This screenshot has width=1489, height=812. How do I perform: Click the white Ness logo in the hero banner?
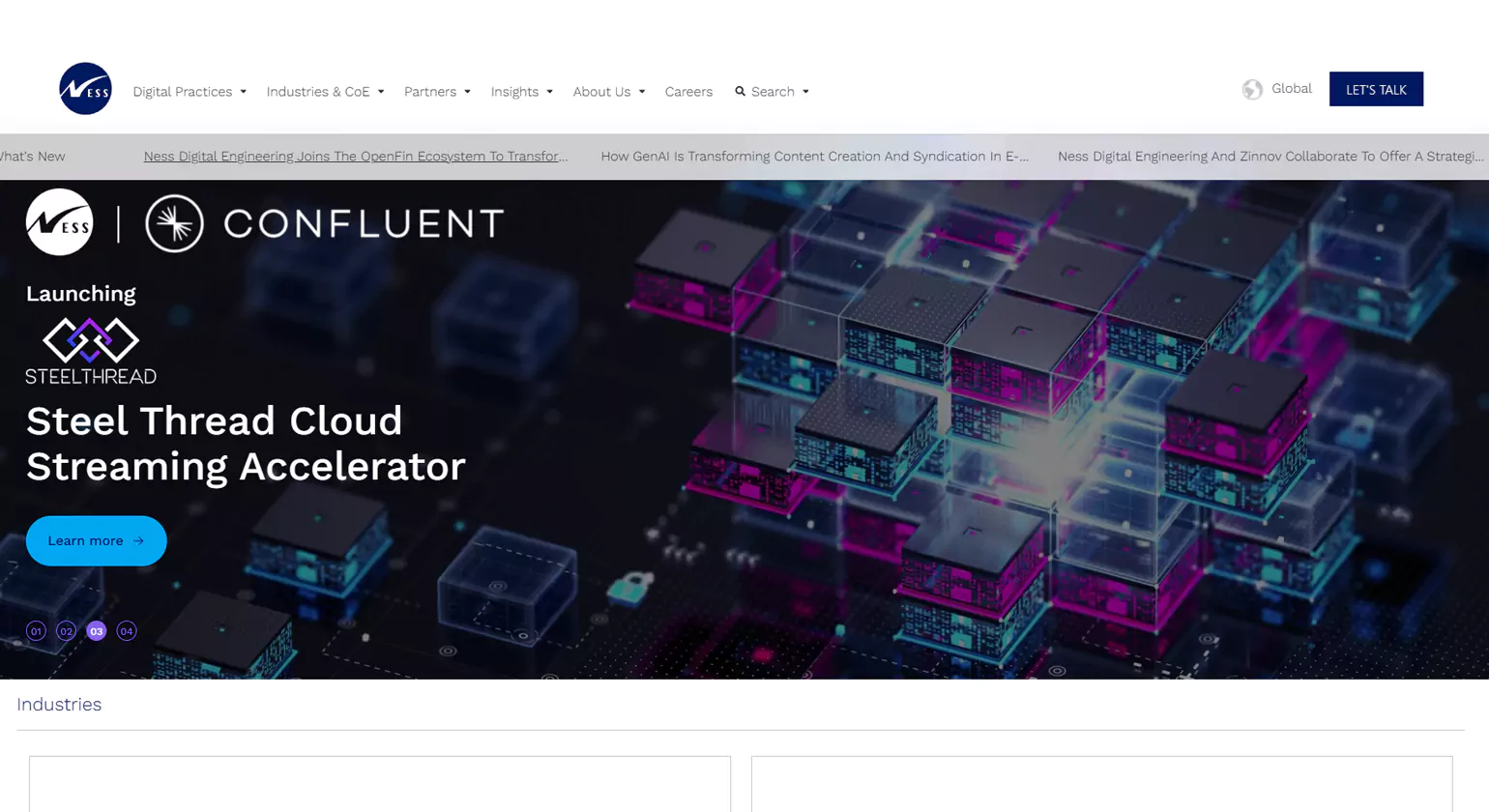point(60,222)
